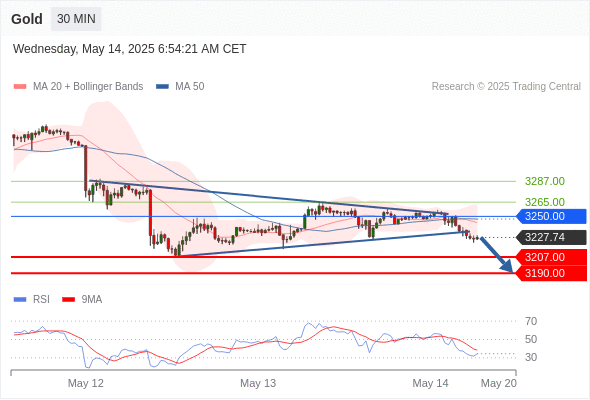Click the 30 MIN timeframe badge
This screenshot has height=400, width=590.
coord(76,19)
